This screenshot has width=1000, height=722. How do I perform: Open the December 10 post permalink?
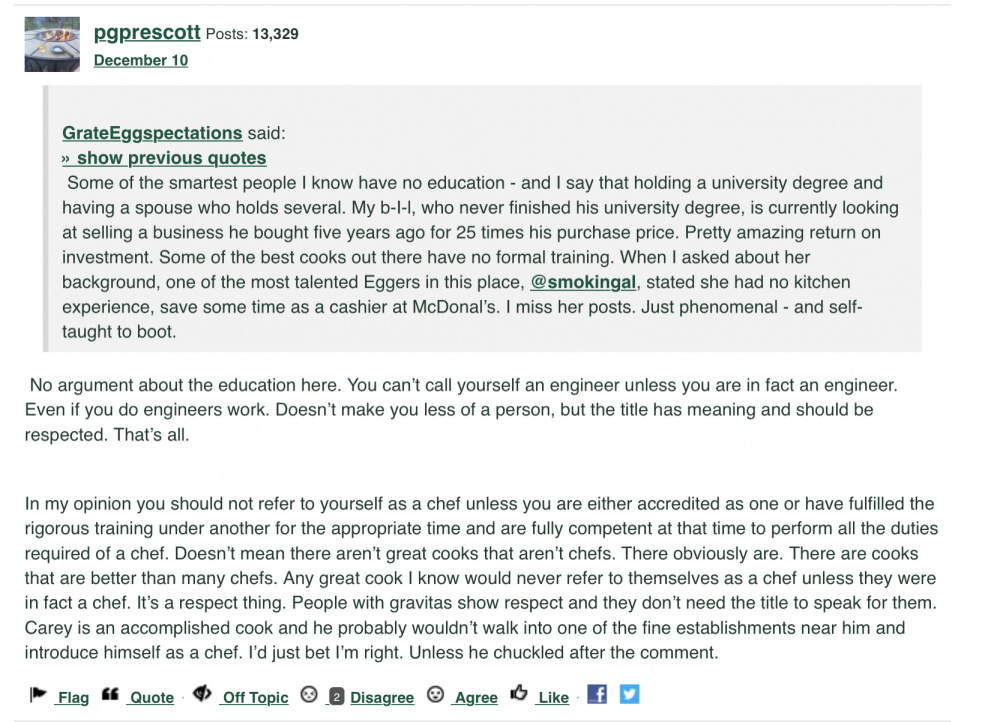coord(140,60)
